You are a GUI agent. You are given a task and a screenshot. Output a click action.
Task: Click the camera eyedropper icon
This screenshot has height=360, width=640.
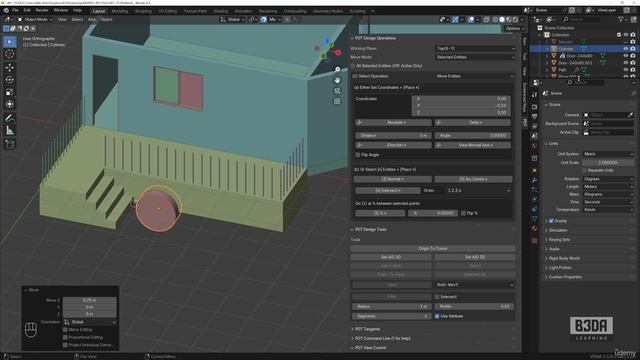(630, 115)
